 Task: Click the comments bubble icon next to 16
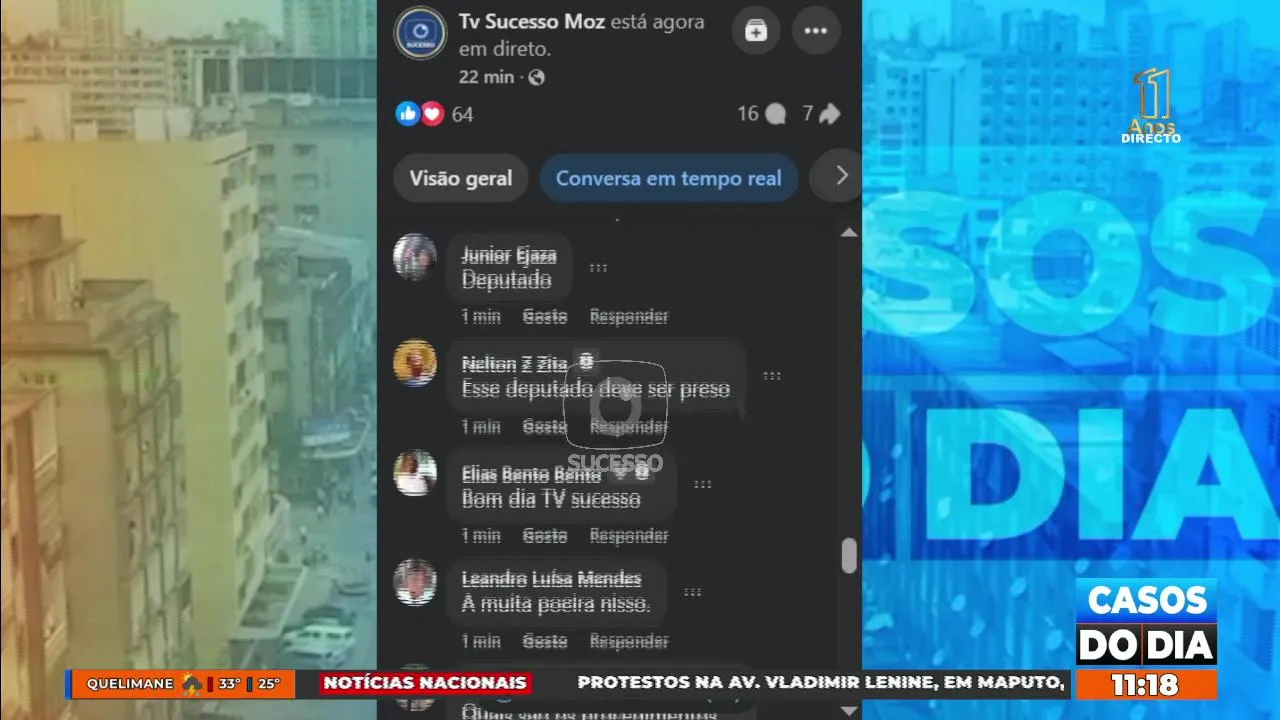click(x=775, y=114)
